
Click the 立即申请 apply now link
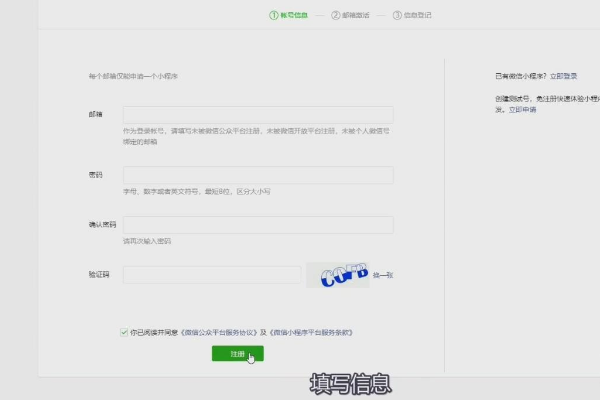522,109
